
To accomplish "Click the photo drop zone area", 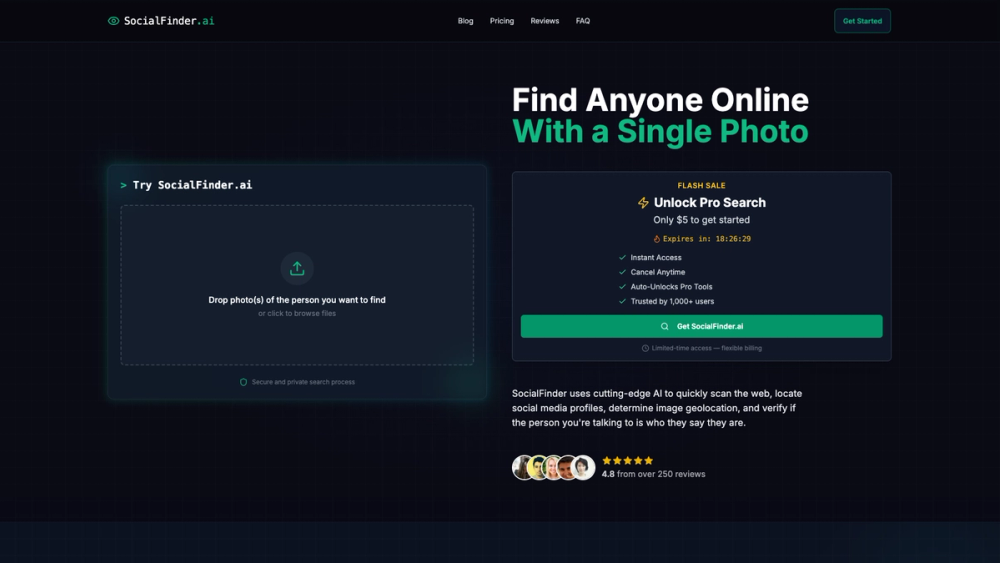I will [x=297, y=285].
